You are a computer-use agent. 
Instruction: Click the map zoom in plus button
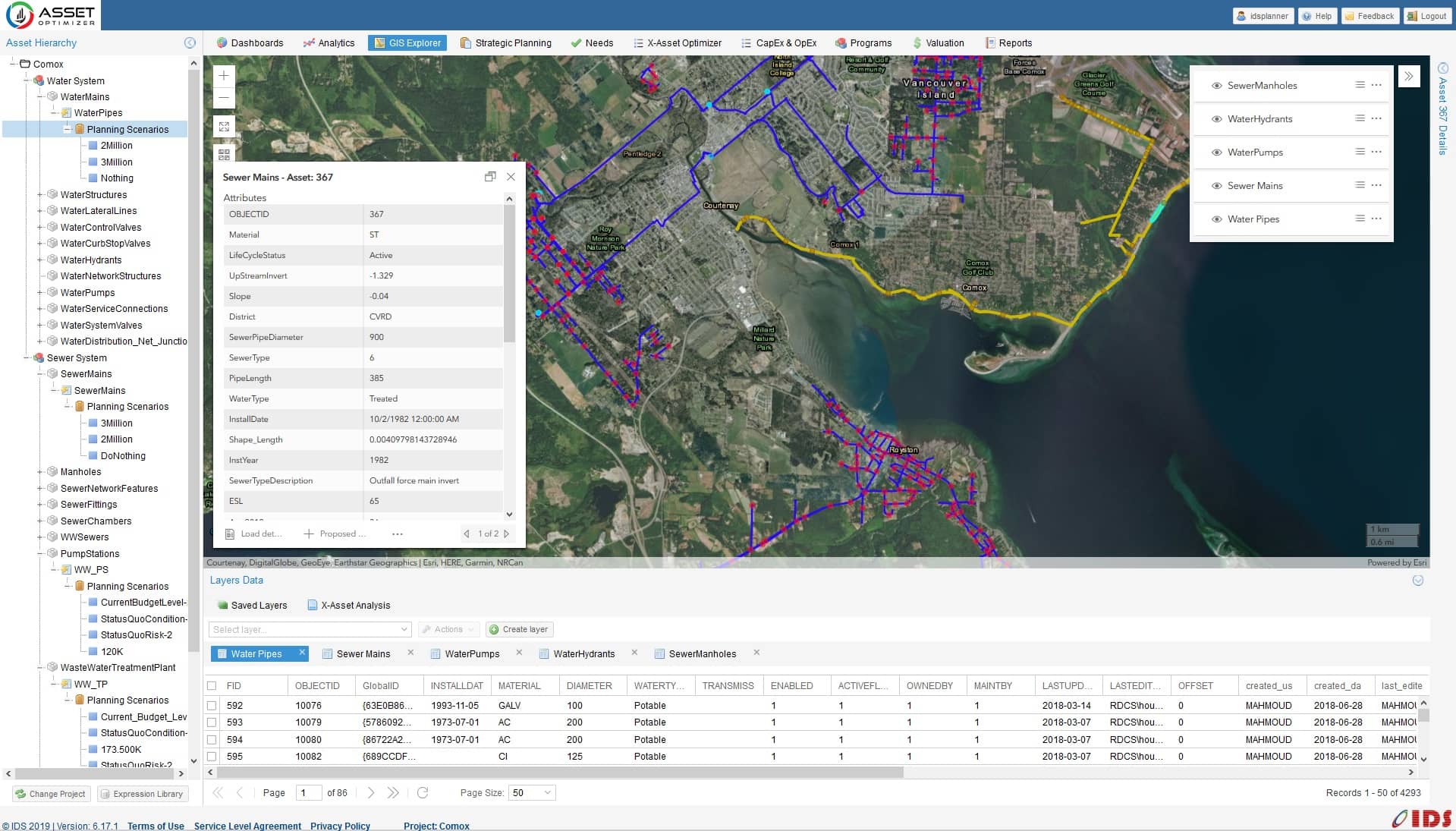pyautogui.click(x=224, y=76)
